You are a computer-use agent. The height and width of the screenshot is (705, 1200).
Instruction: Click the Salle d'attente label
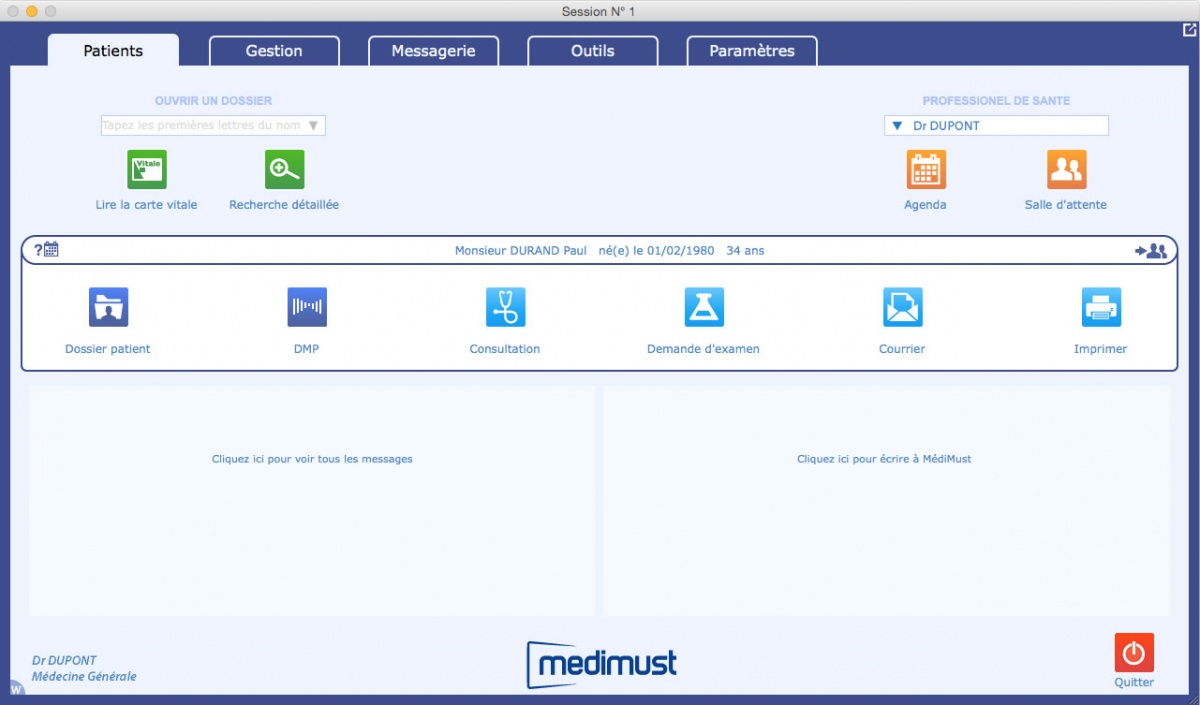point(1066,205)
